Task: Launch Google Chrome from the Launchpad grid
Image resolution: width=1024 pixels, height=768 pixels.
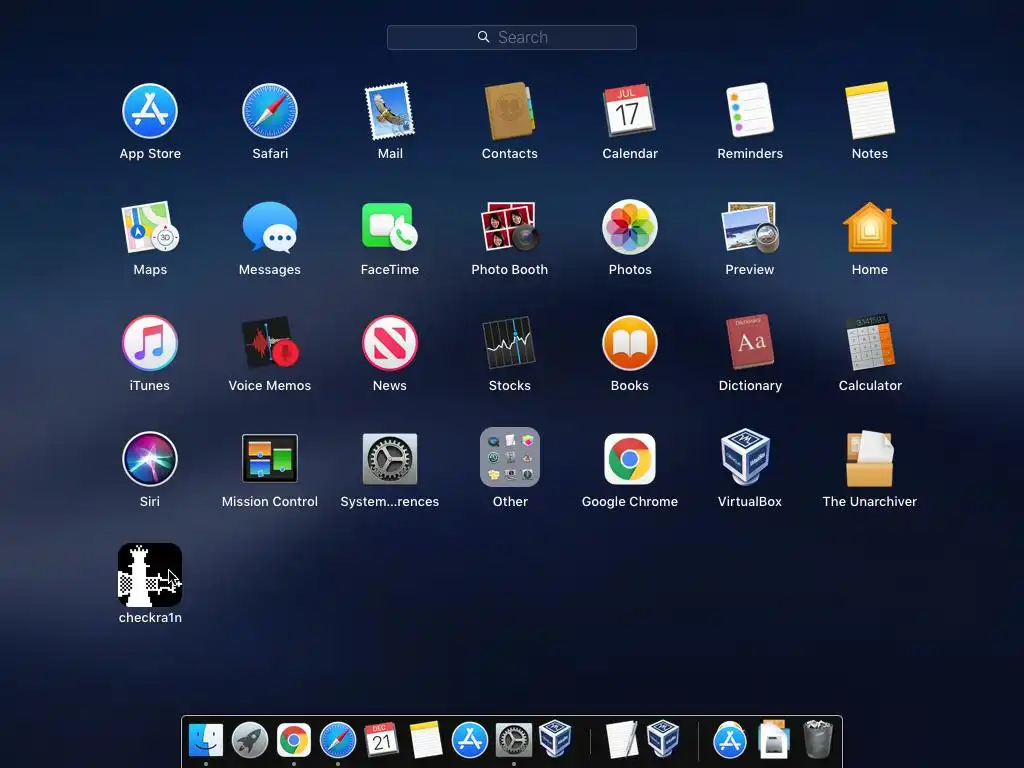Action: 630,458
